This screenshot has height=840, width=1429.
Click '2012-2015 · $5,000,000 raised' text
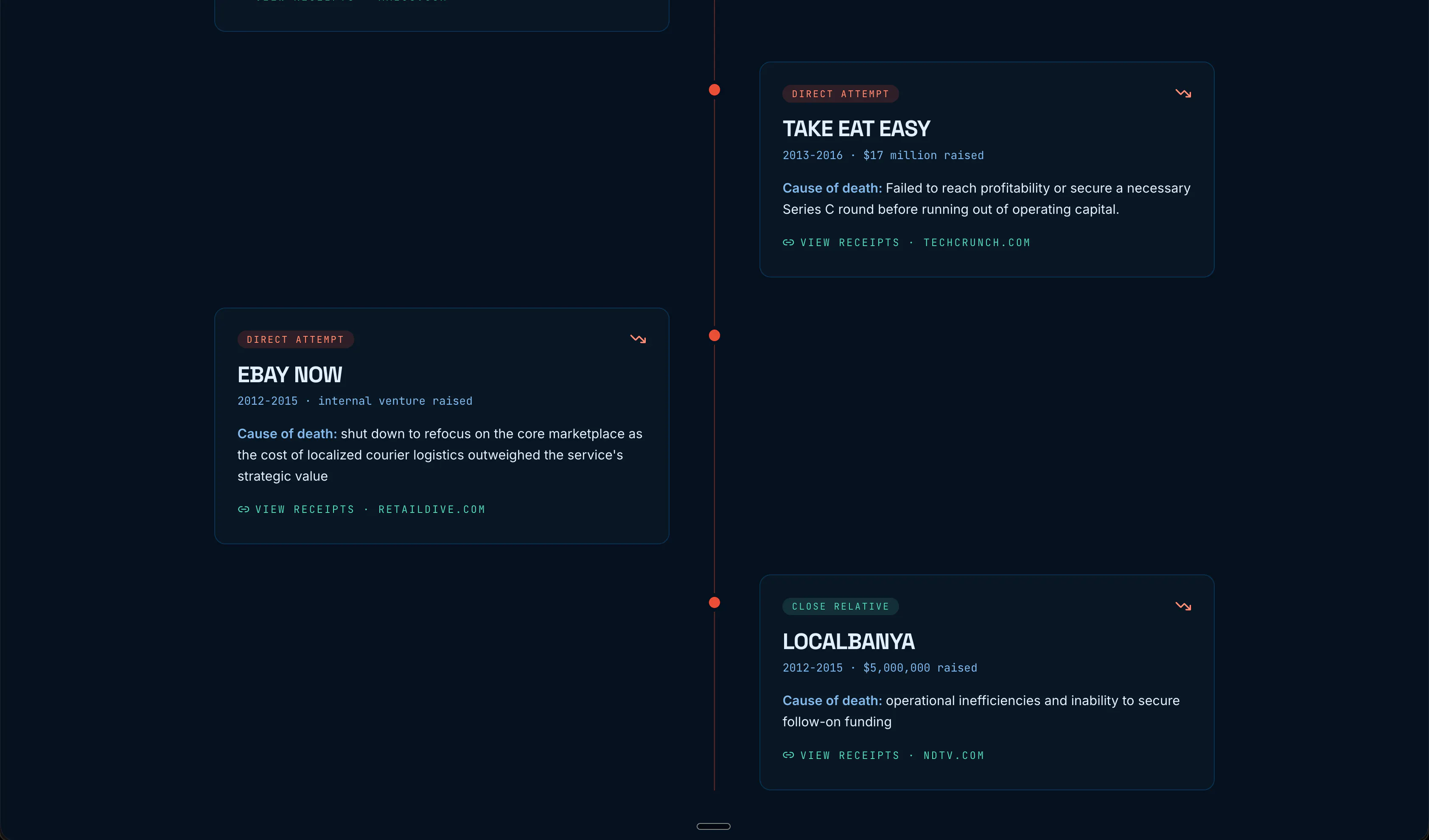pos(880,668)
